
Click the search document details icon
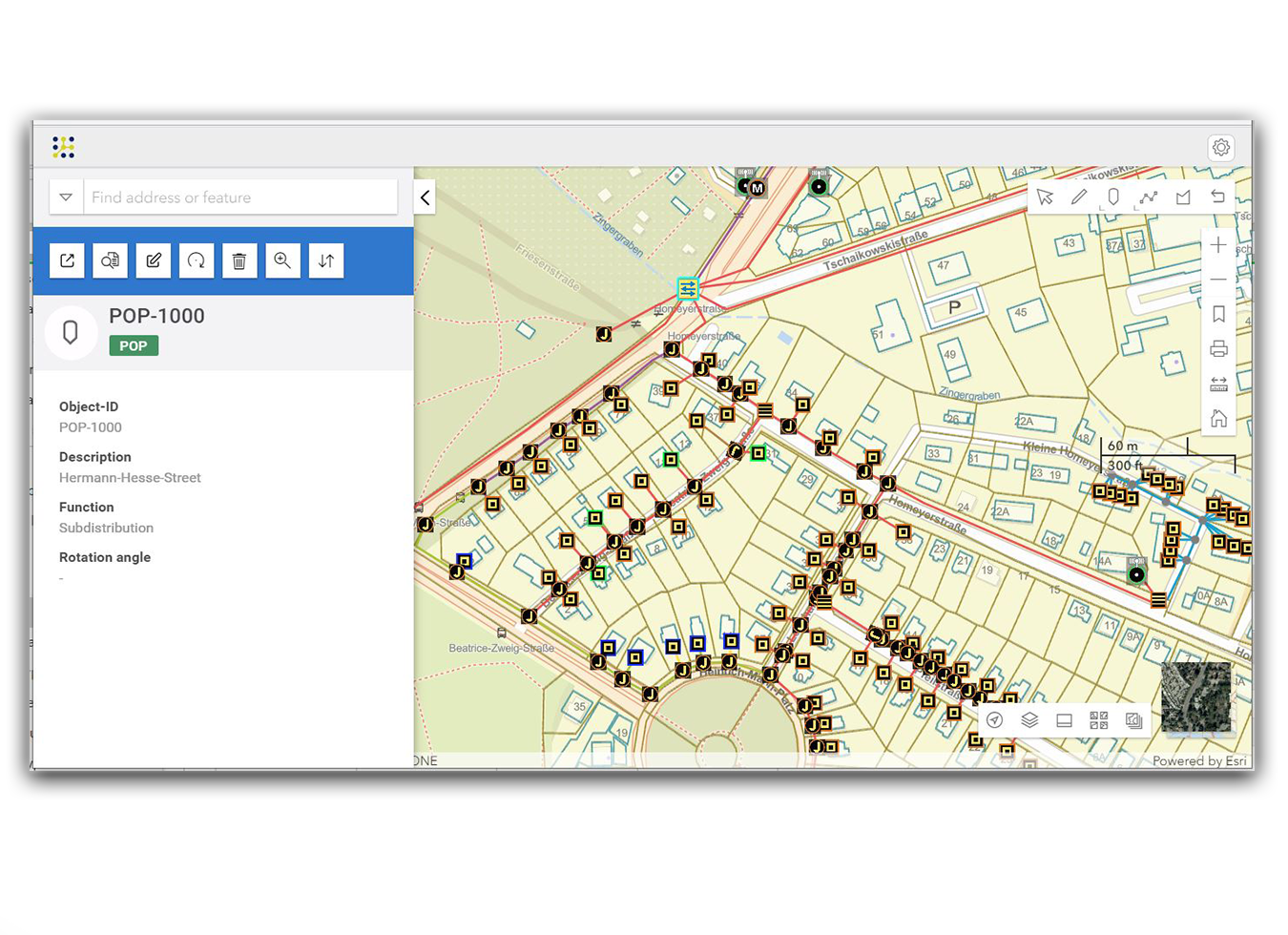pyautogui.click(x=111, y=260)
